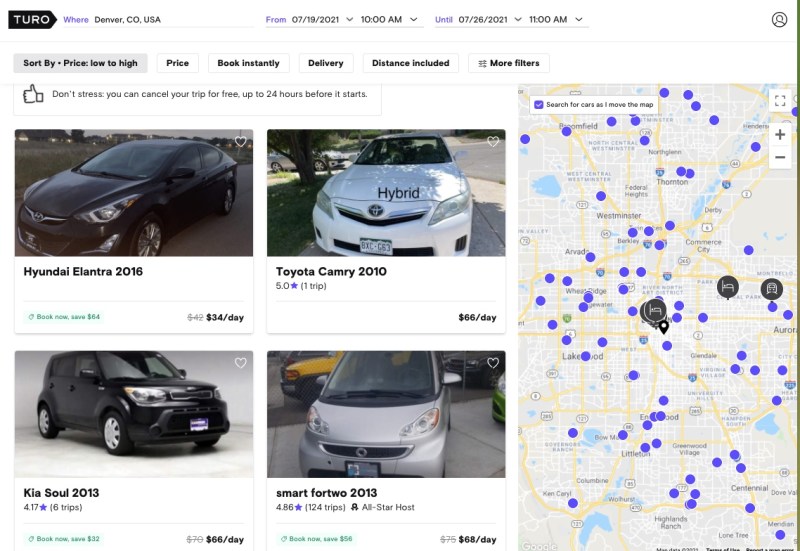Open the Distance included filter
The width and height of the screenshot is (800, 551).
411,63
